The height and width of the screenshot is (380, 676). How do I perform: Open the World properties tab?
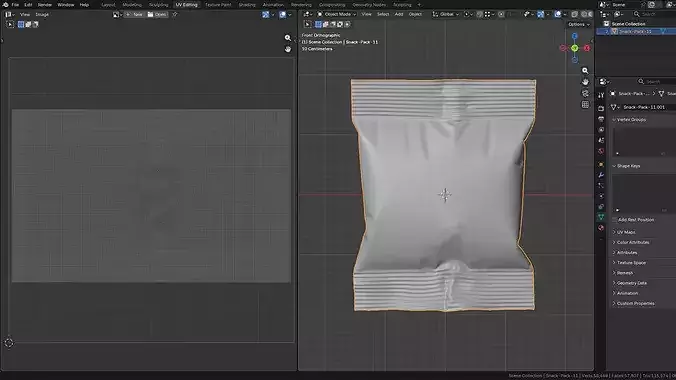click(x=601, y=151)
